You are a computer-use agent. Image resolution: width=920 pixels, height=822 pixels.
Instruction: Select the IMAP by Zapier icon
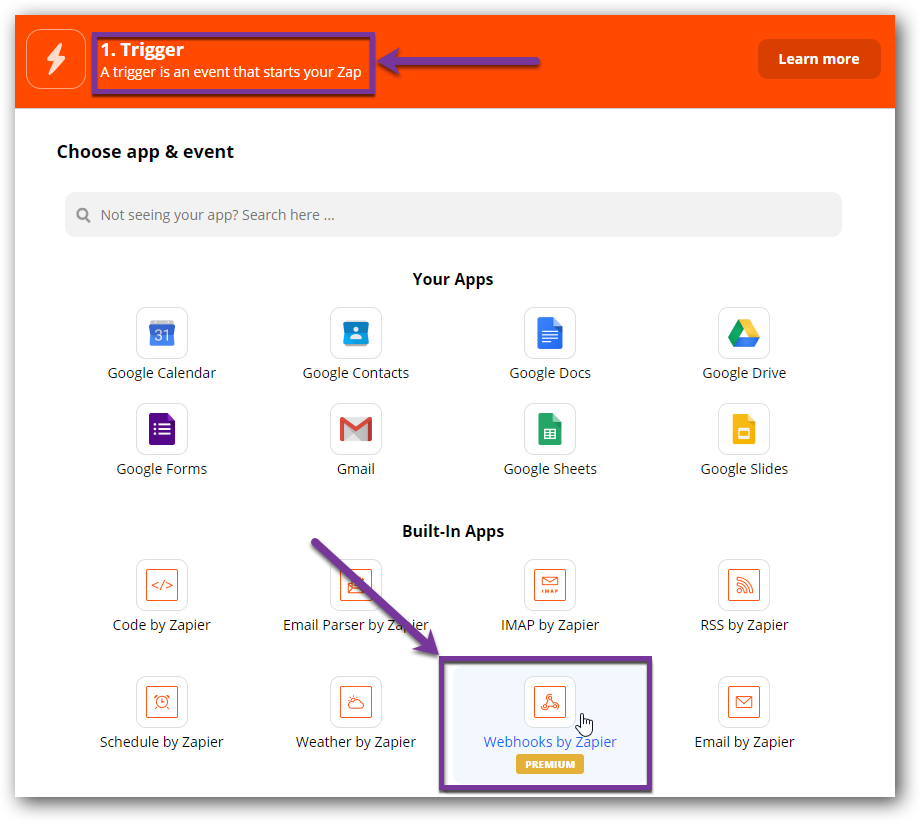[550, 585]
